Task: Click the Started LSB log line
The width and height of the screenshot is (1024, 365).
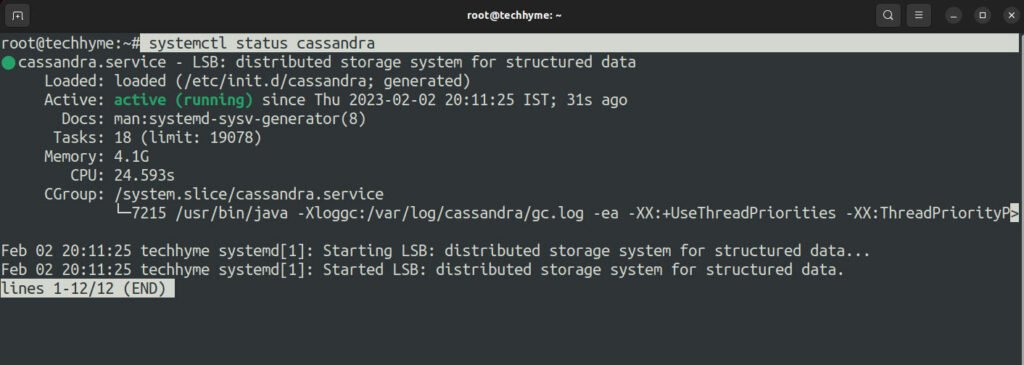Action: 423,270
